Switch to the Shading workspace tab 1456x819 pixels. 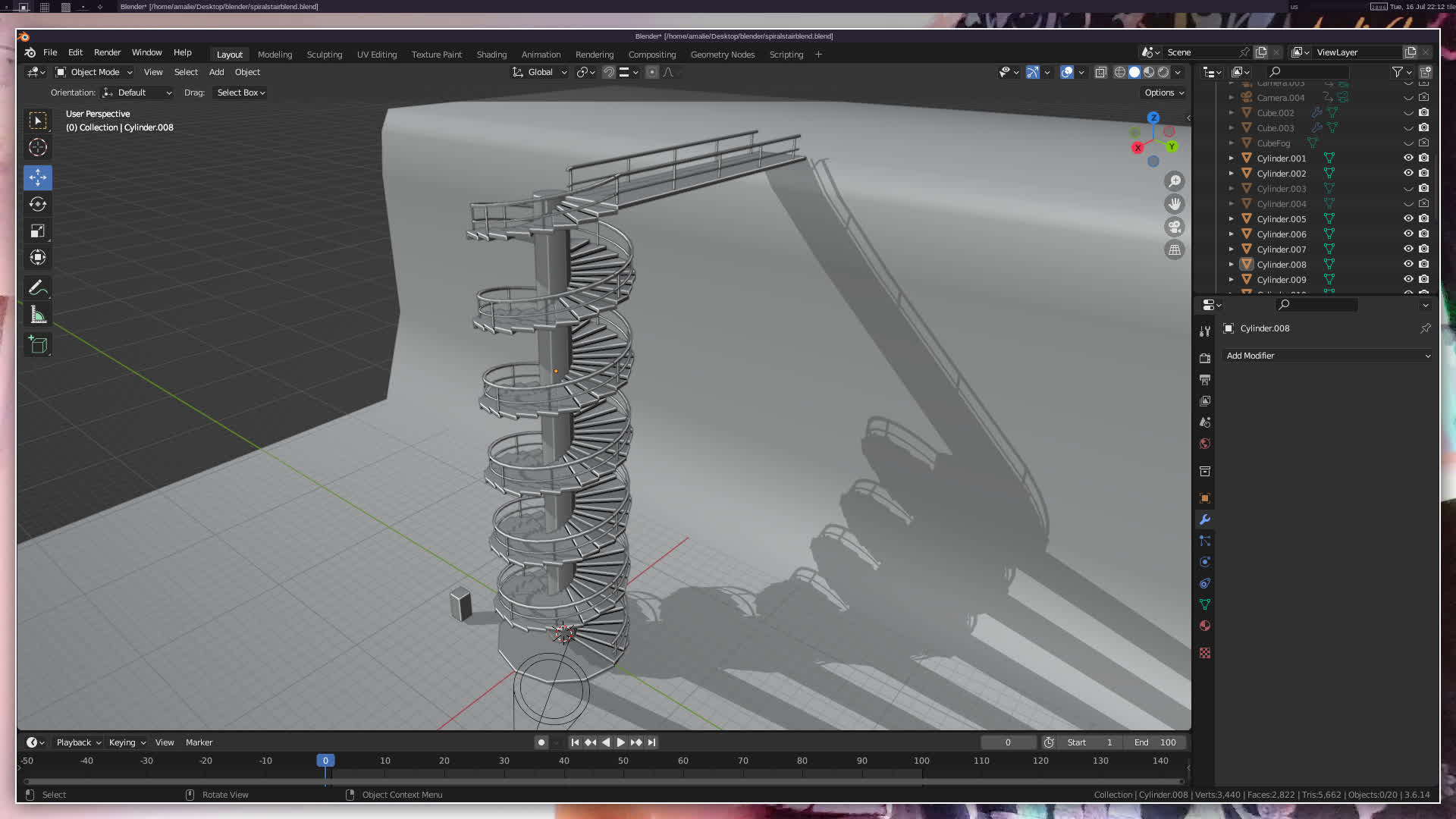(491, 55)
